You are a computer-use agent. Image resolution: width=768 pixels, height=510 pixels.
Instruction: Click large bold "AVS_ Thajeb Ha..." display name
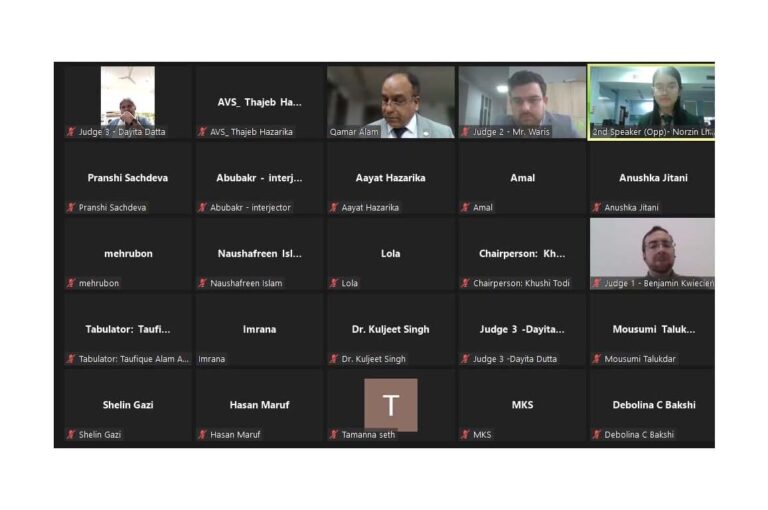260,102
